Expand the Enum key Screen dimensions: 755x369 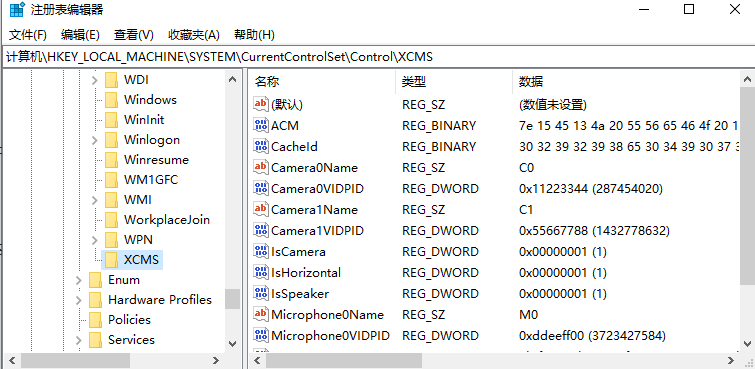click(78, 280)
